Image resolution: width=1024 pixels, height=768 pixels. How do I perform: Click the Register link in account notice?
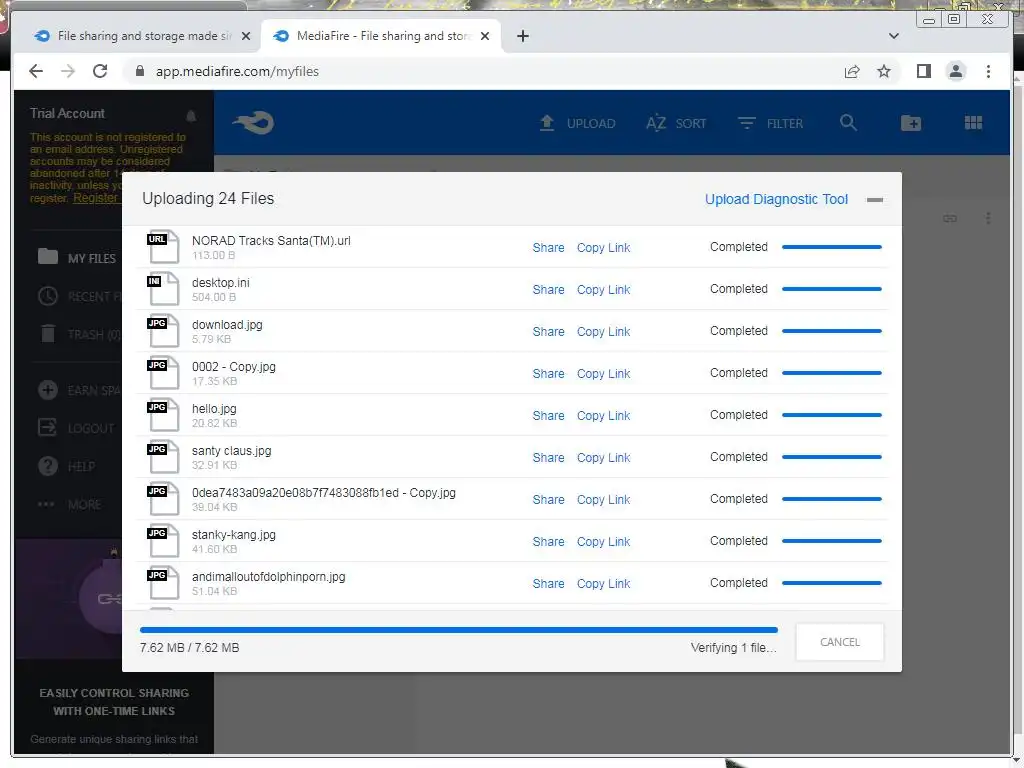tap(95, 198)
